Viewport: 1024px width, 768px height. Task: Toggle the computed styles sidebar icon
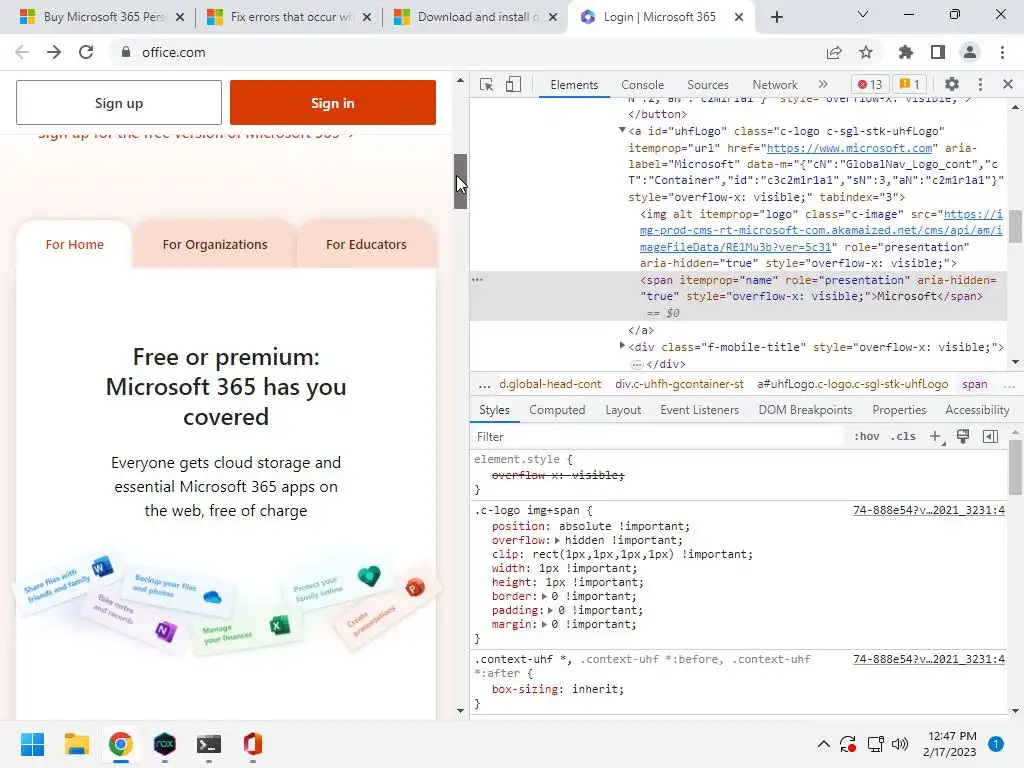point(990,437)
